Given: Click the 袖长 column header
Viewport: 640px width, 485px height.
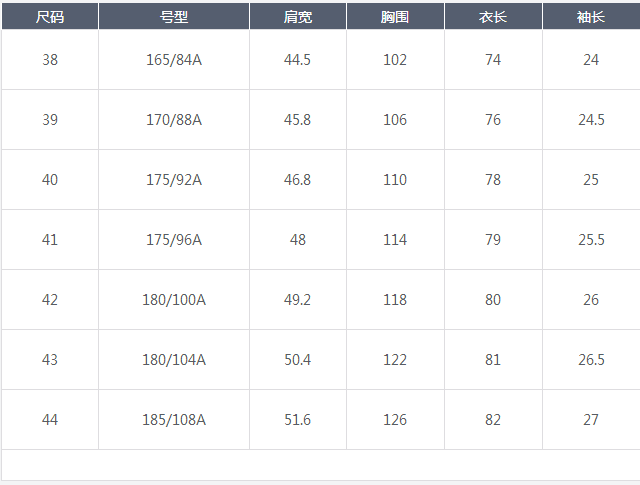Looking at the screenshot, I should click(591, 17).
